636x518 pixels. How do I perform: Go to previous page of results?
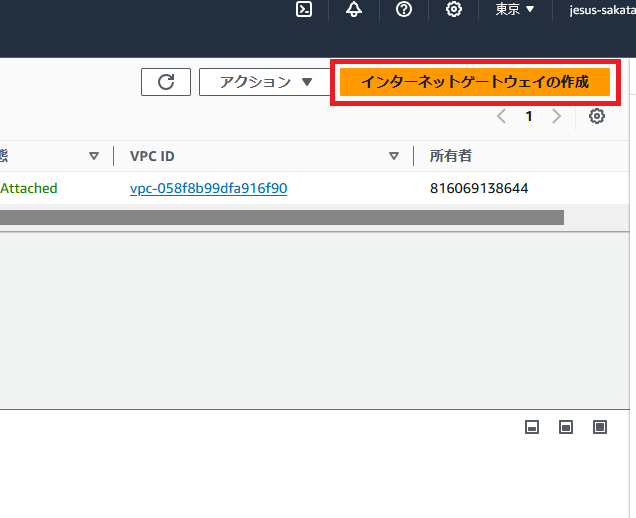(501, 116)
